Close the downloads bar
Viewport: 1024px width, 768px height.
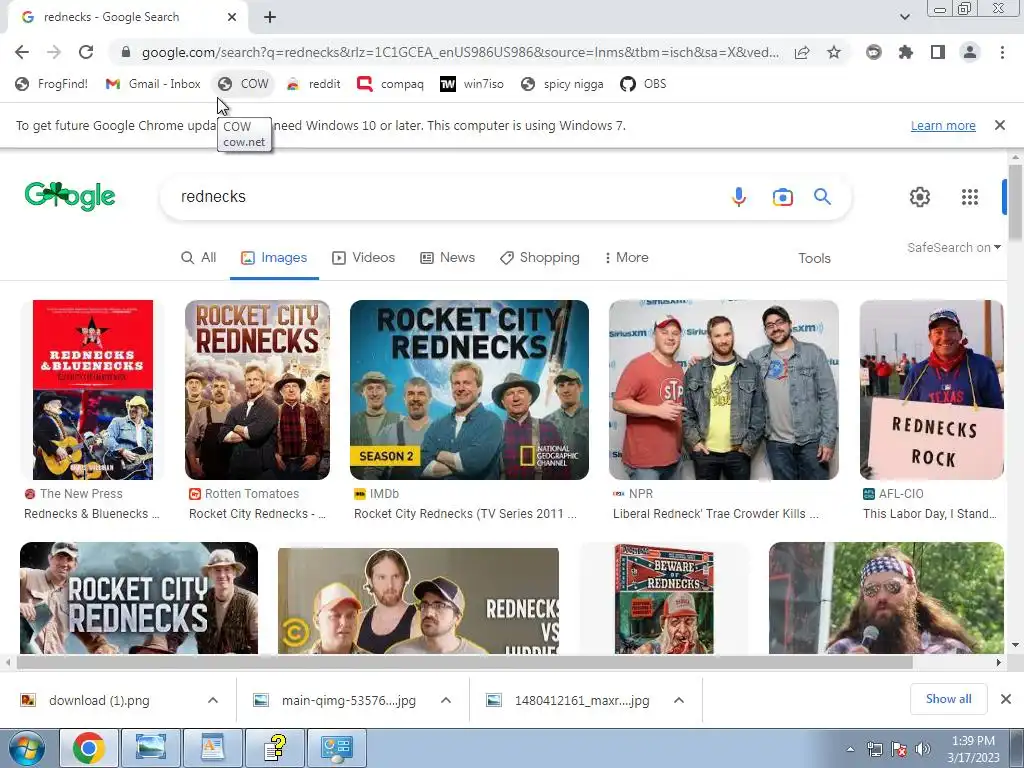pos(1006,699)
